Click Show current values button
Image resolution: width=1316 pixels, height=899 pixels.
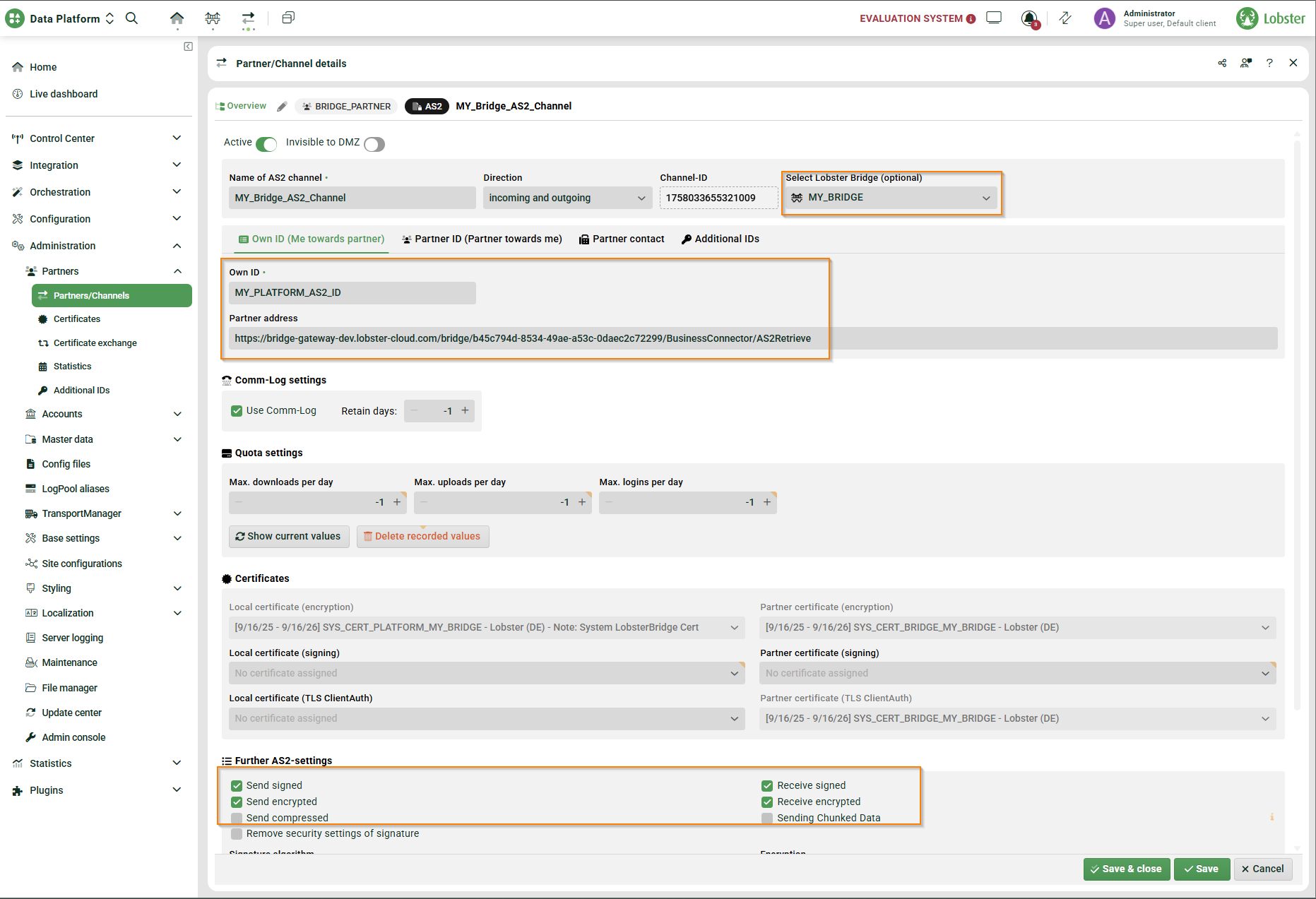(x=288, y=537)
